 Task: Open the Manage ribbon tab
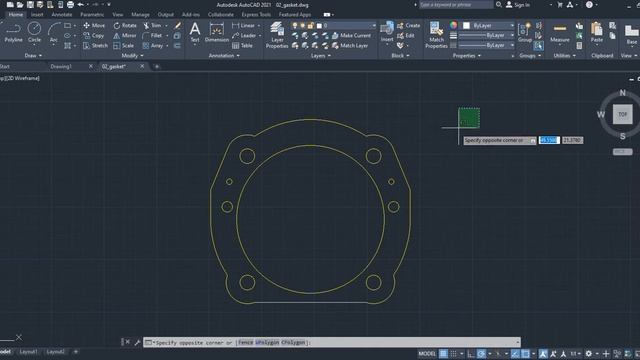tap(140, 14)
